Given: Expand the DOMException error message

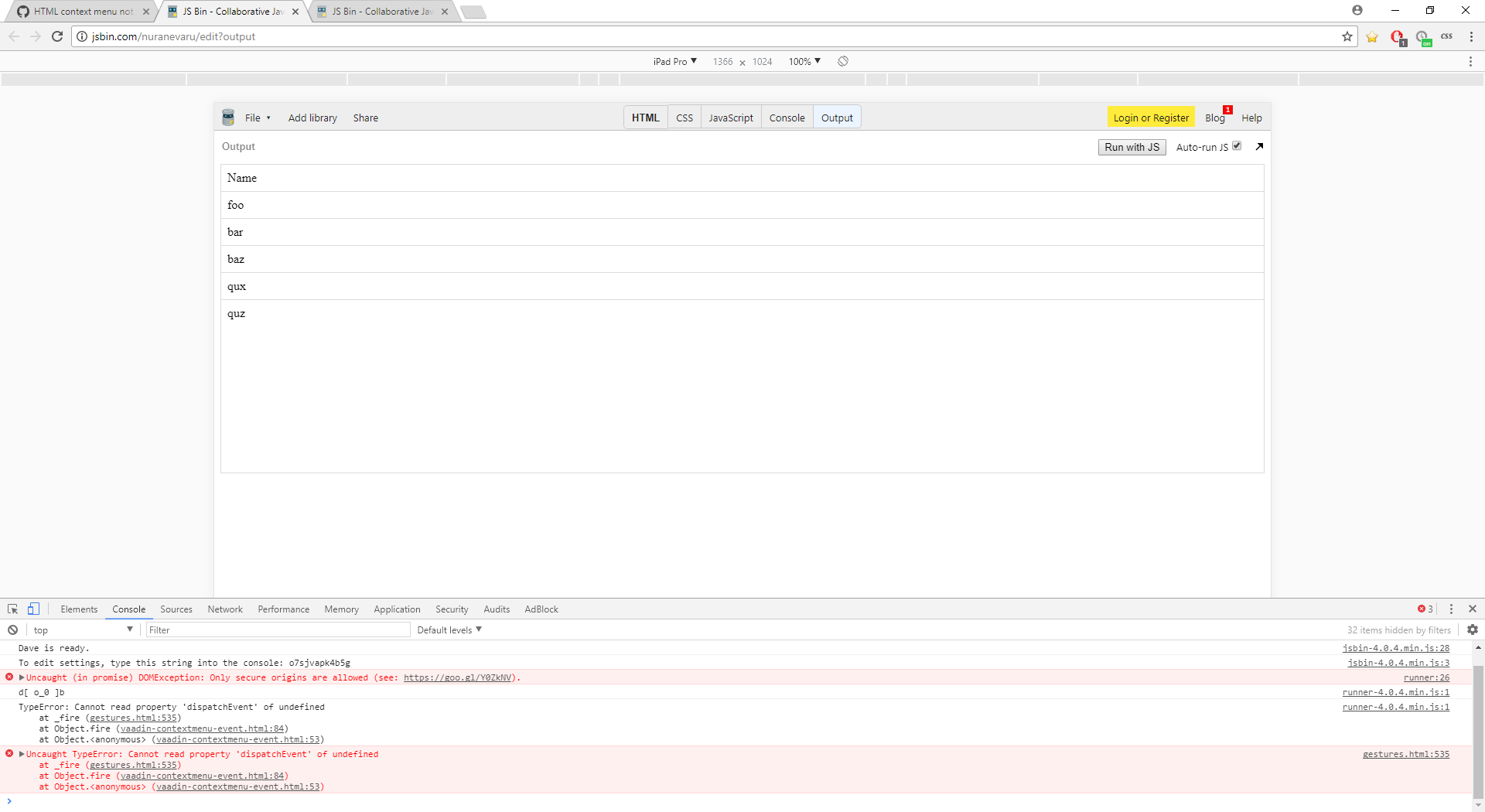Looking at the screenshot, I should pos(22,677).
